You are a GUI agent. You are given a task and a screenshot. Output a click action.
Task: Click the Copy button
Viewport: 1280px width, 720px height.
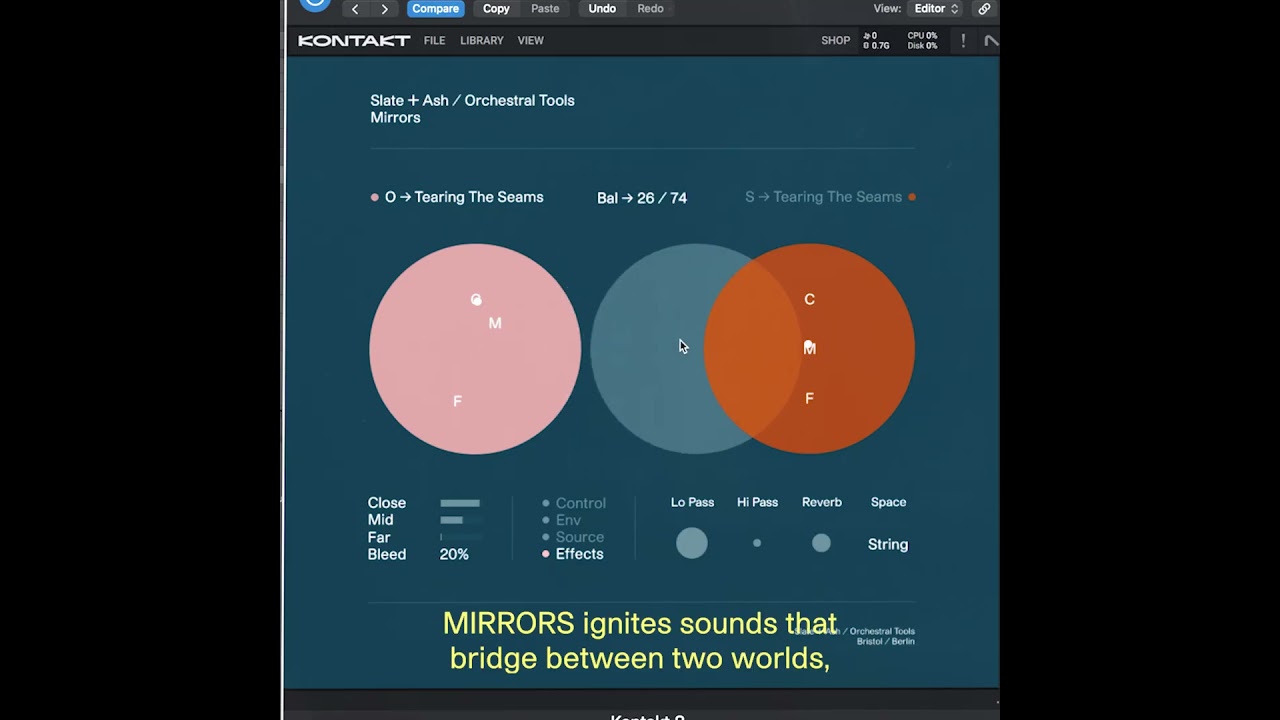(x=496, y=9)
